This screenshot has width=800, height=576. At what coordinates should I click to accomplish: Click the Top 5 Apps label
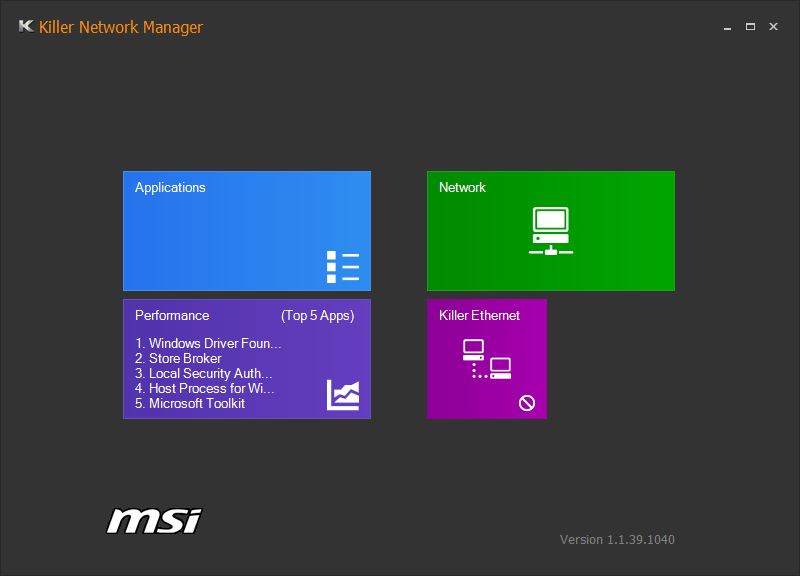317,315
